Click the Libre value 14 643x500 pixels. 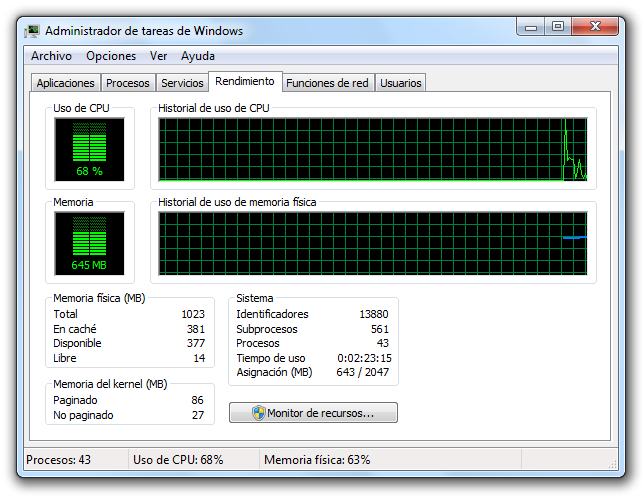199,358
